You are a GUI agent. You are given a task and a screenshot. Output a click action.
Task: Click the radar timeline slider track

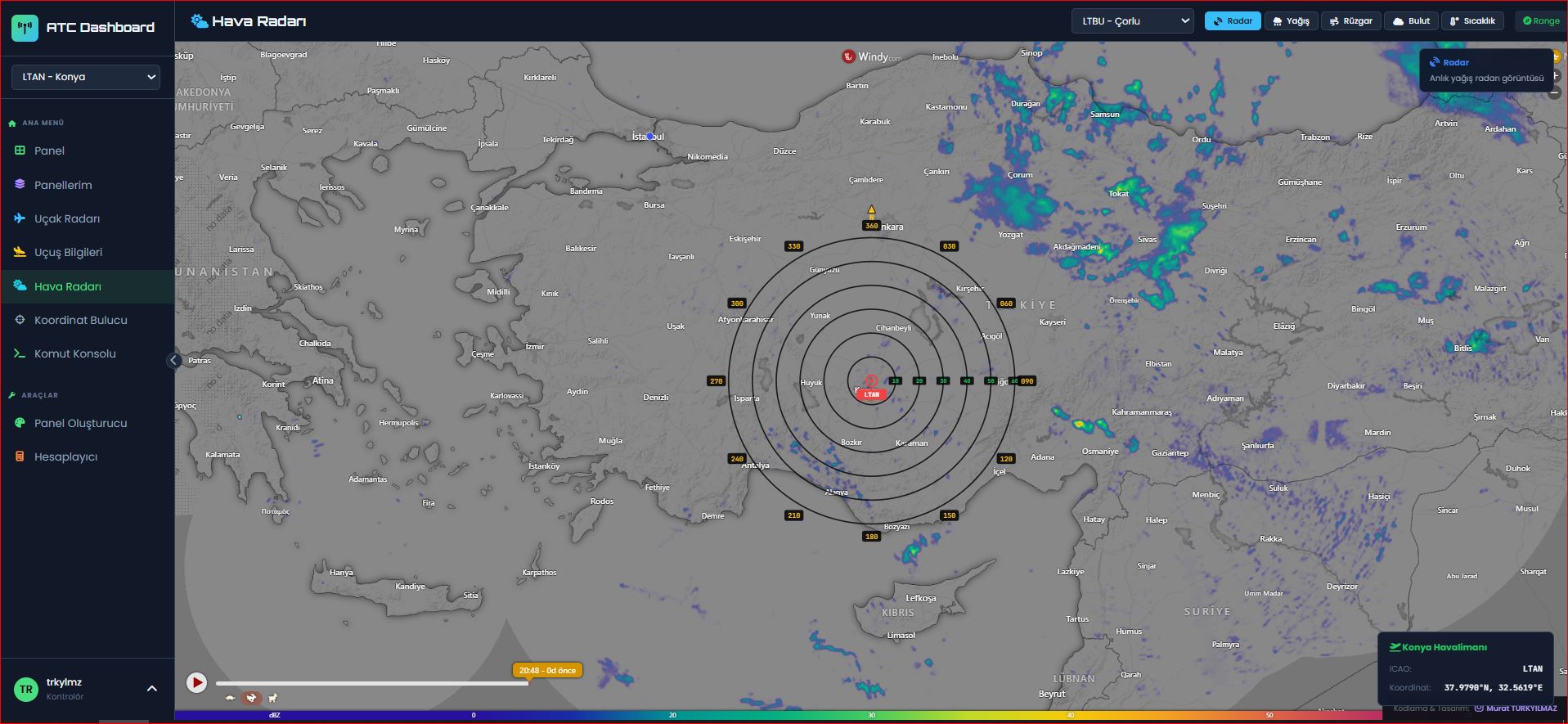click(x=371, y=683)
